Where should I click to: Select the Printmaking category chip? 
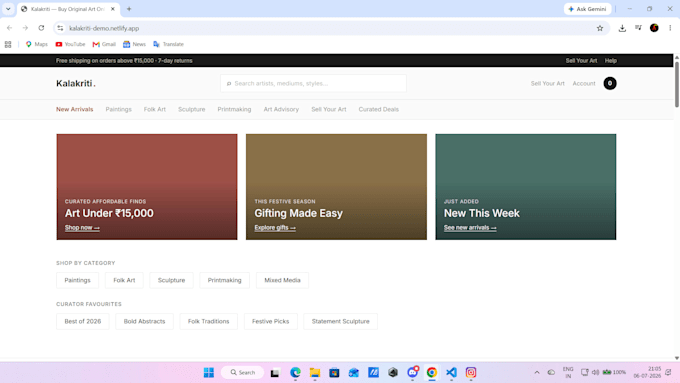pyautogui.click(x=224, y=280)
